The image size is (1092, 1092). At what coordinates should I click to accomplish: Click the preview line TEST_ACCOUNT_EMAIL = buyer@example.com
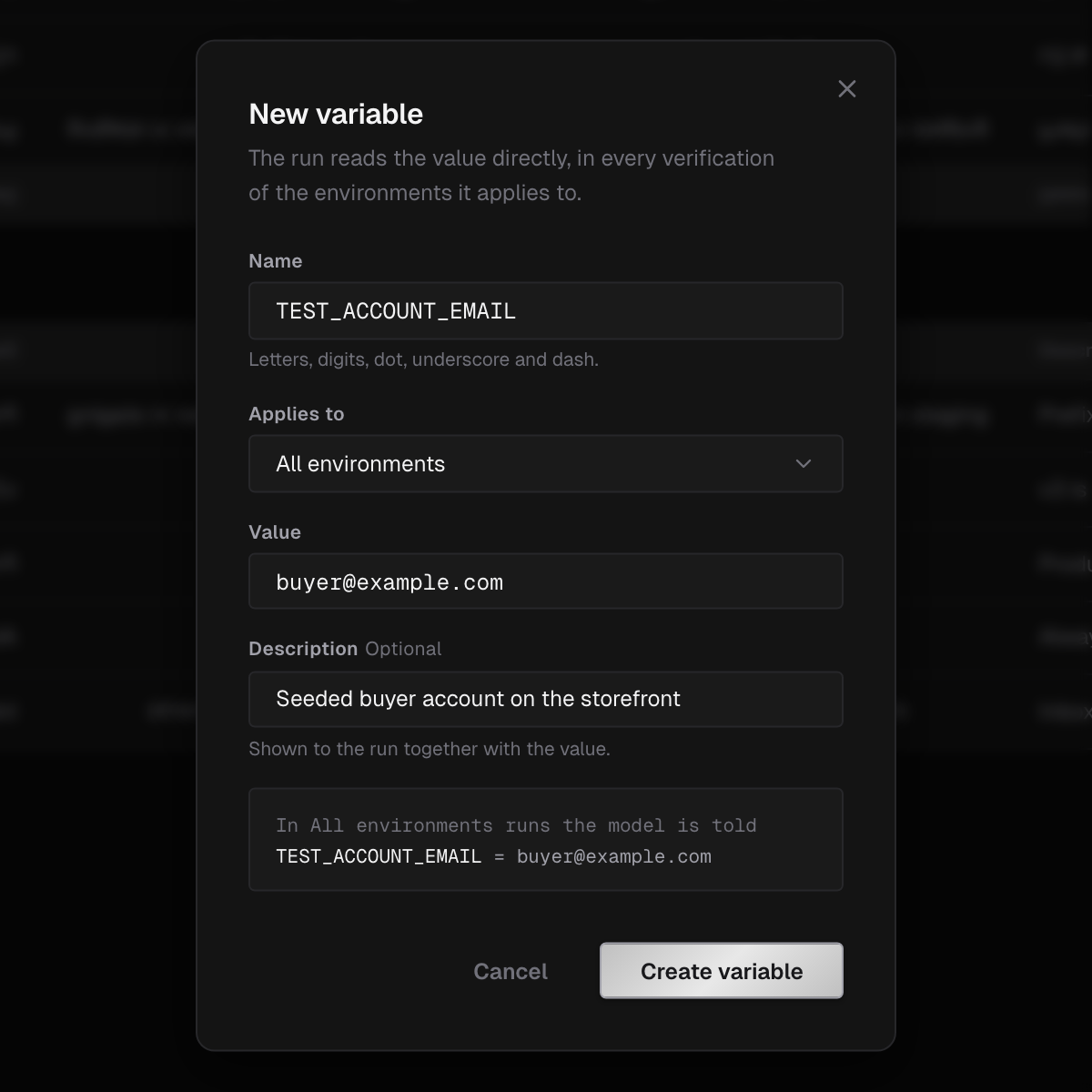click(494, 856)
